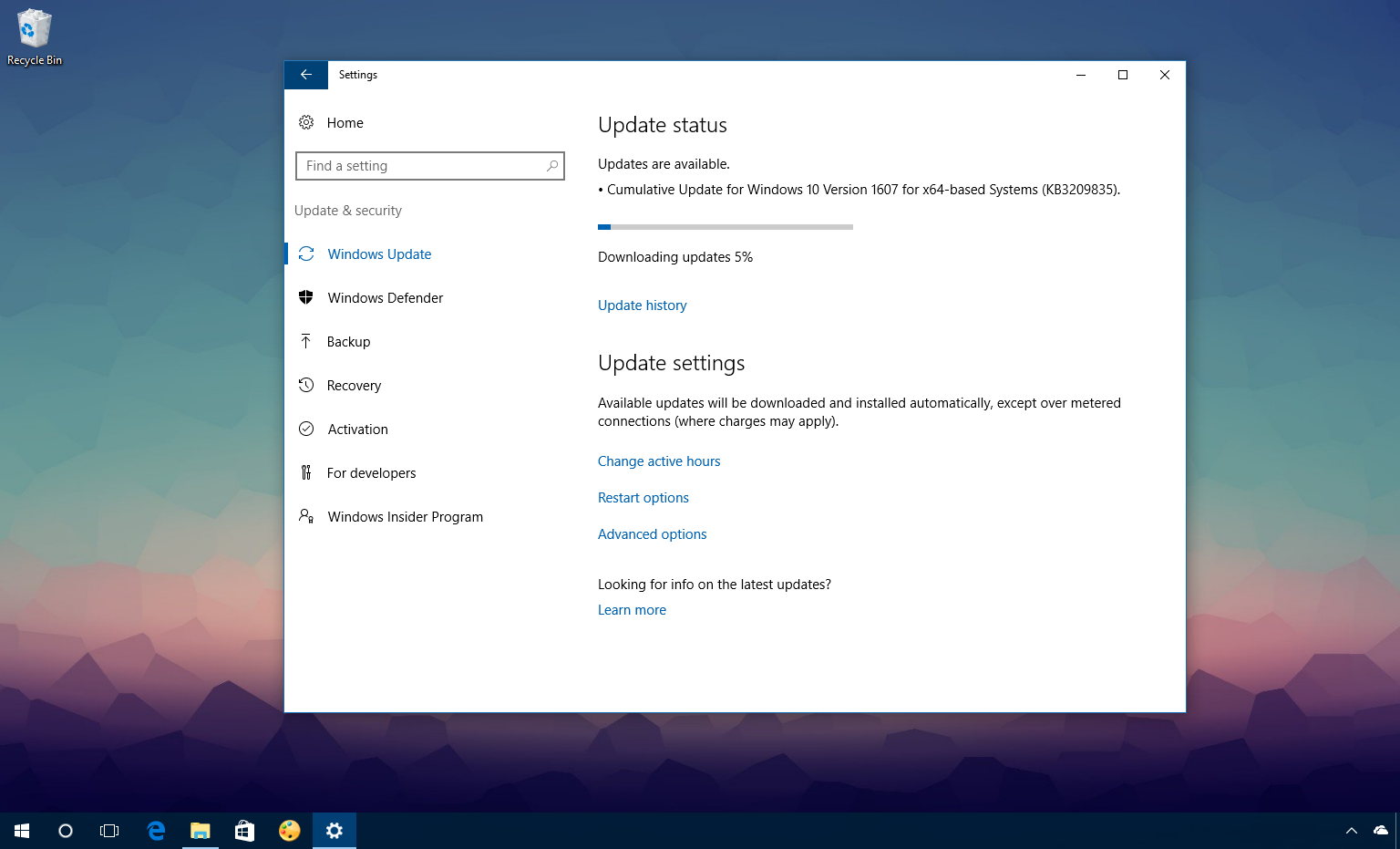Select Activation in the sidebar
The height and width of the screenshot is (849, 1400).
tap(357, 429)
